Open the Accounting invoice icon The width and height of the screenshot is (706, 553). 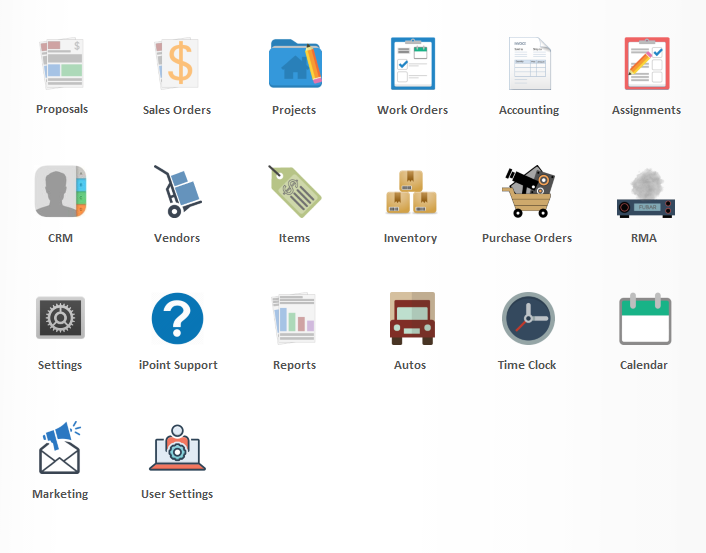point(530,63)
